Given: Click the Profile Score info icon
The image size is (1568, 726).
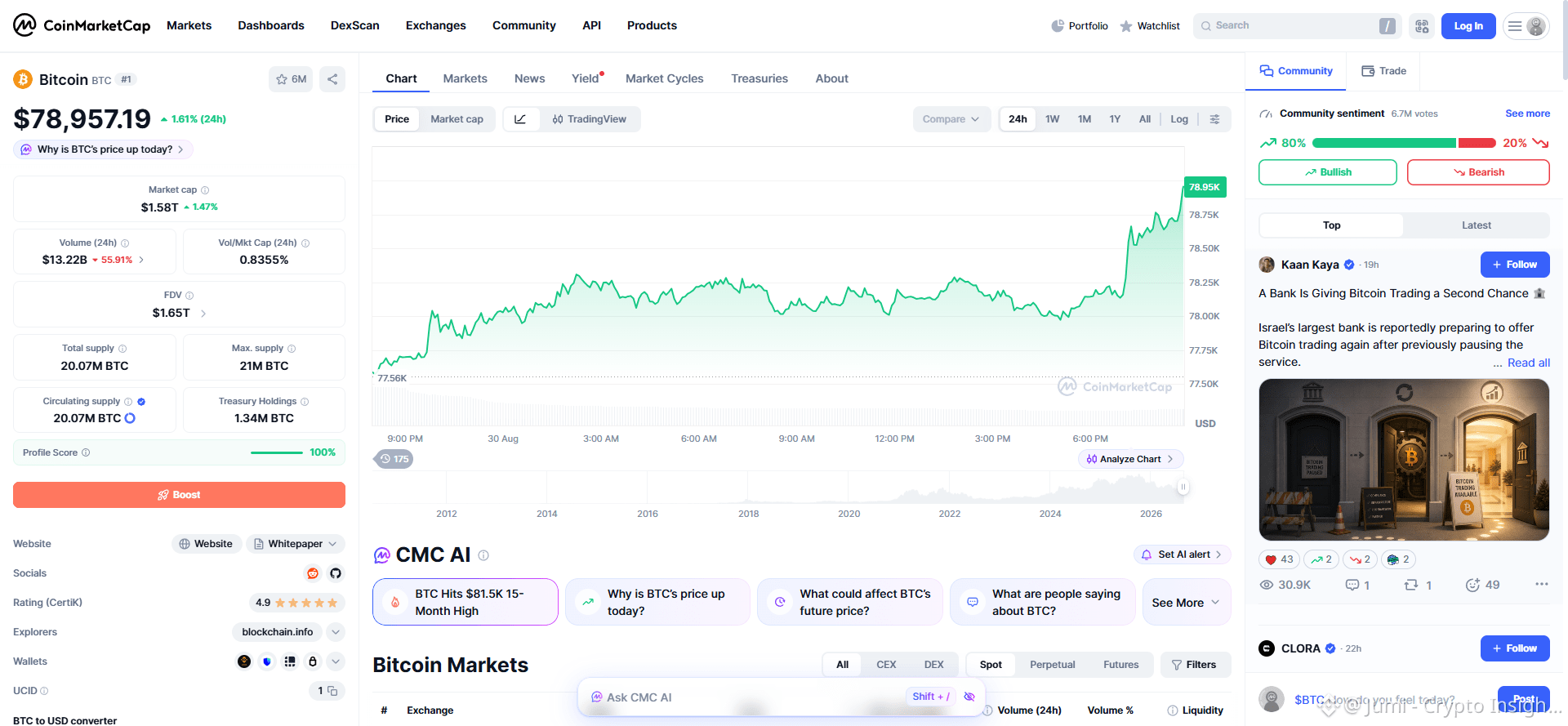Looking at the screenshot, I should coord(86,452).
